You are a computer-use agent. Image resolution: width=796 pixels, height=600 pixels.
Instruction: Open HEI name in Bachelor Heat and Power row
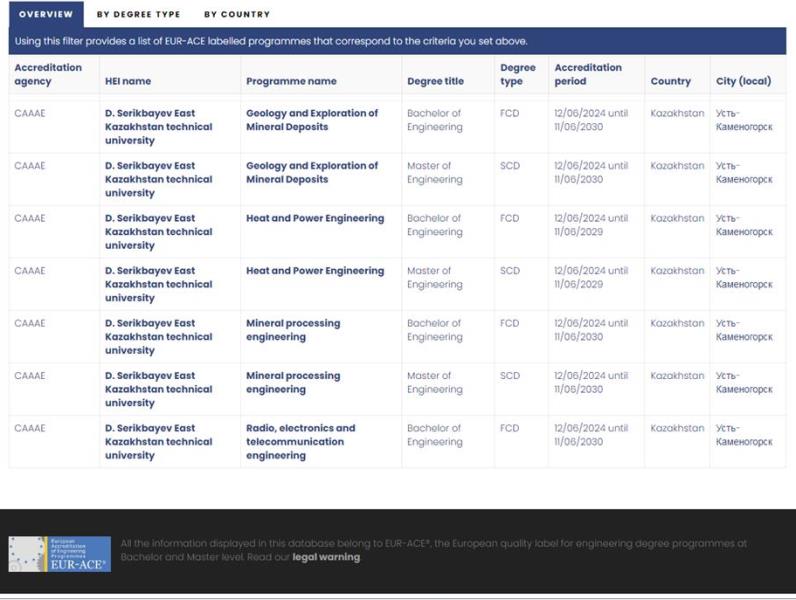click(x=158, y=231)
